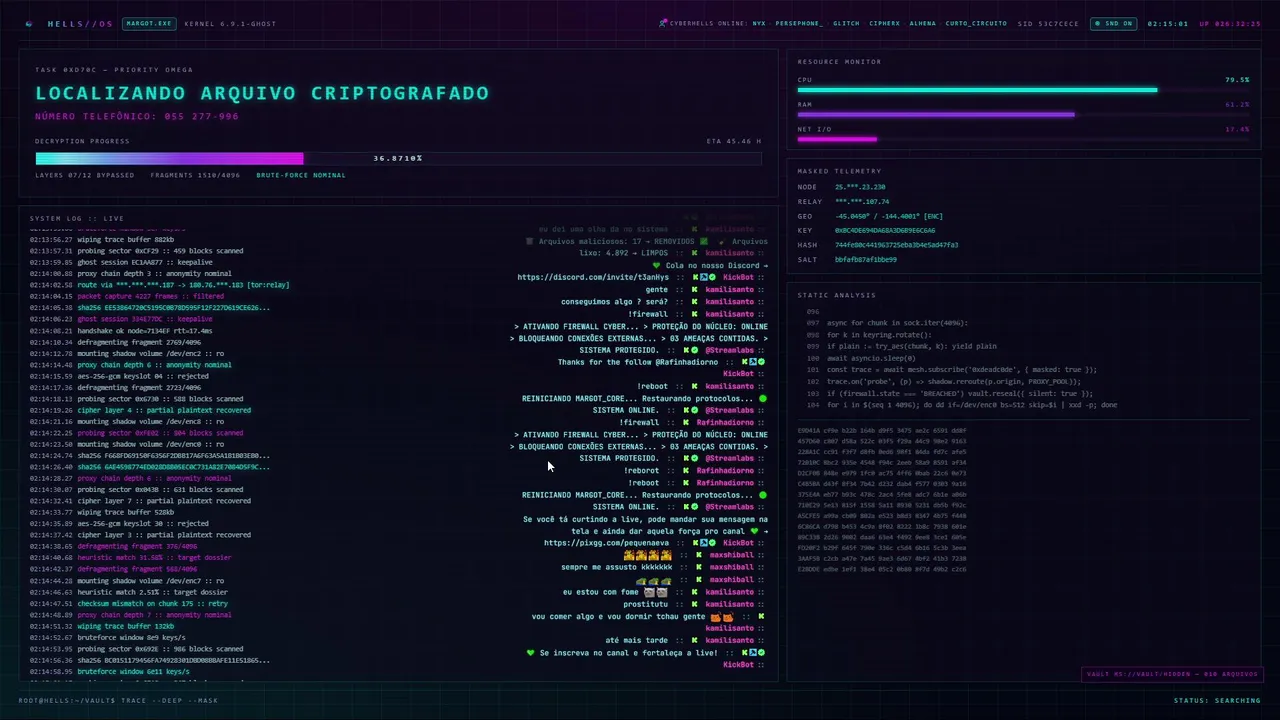Click the GEO coordinates value

click(889, 216)
